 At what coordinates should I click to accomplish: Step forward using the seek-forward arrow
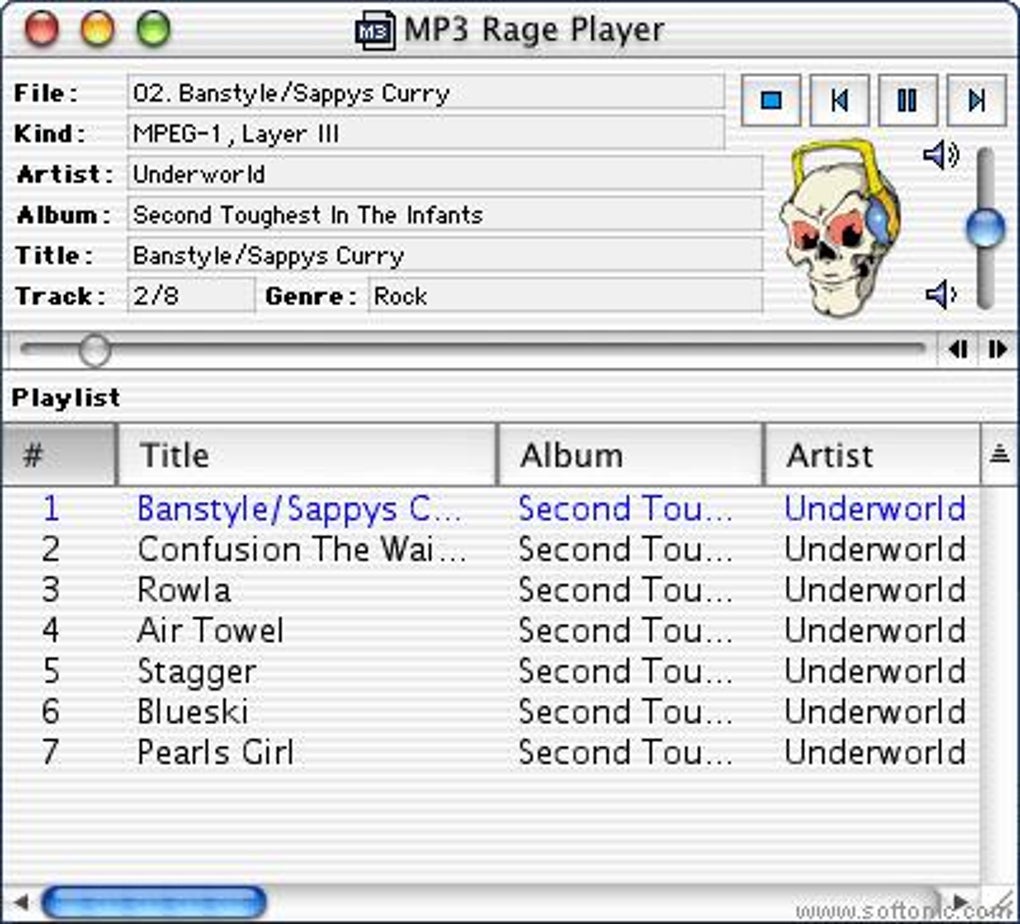[x=997, y=349]
